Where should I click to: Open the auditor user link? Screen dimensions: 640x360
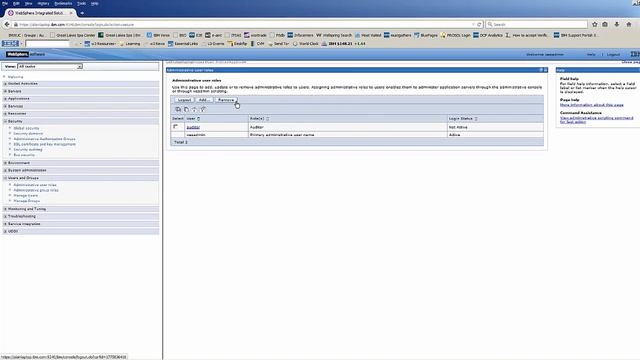[193, 127]
